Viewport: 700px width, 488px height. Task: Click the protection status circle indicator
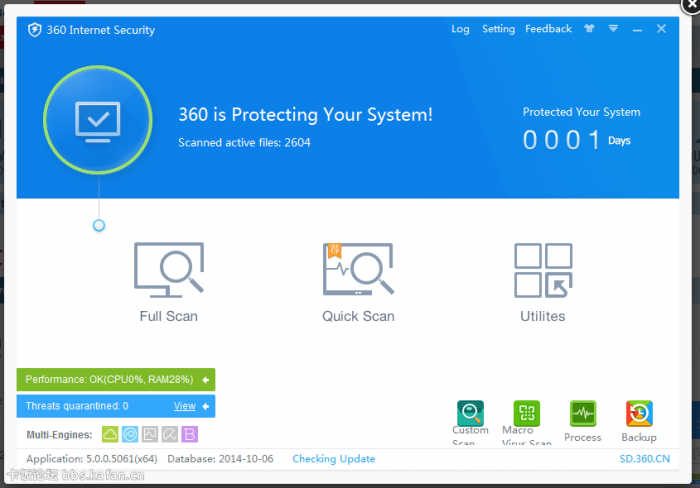click(98, 120)
